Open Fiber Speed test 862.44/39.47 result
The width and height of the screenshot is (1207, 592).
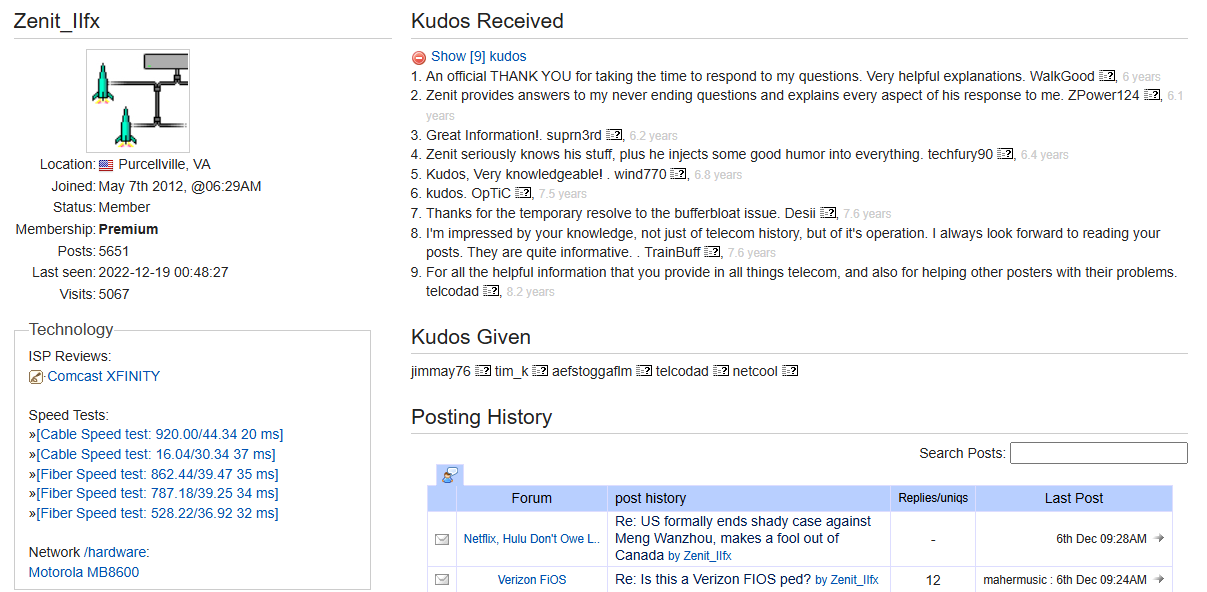tap(157, 474)
